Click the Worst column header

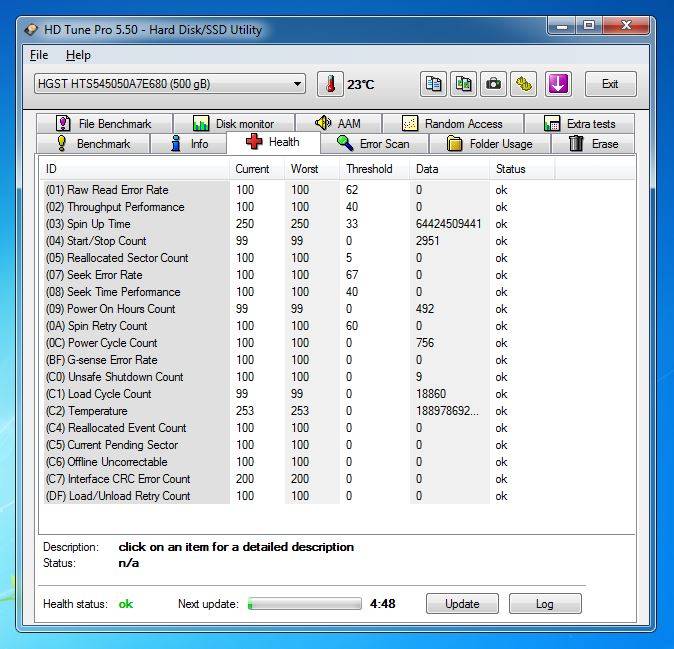pos(312,169)
